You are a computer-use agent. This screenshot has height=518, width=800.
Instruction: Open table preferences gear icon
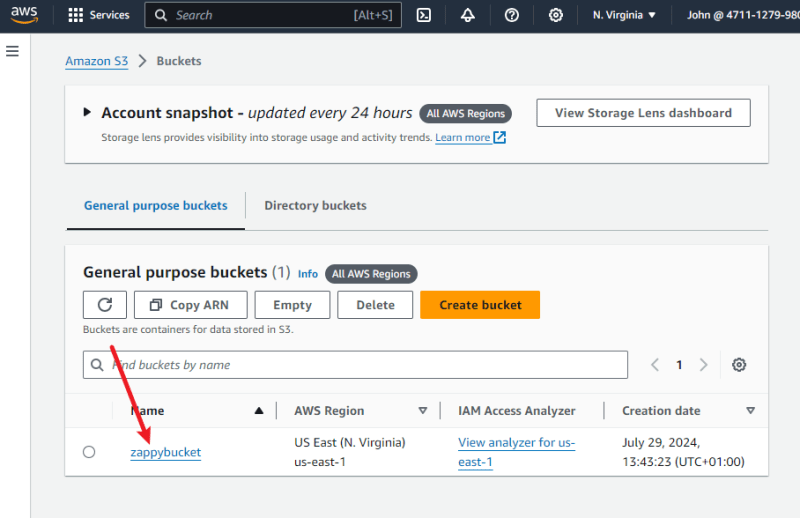pos(739,365)
